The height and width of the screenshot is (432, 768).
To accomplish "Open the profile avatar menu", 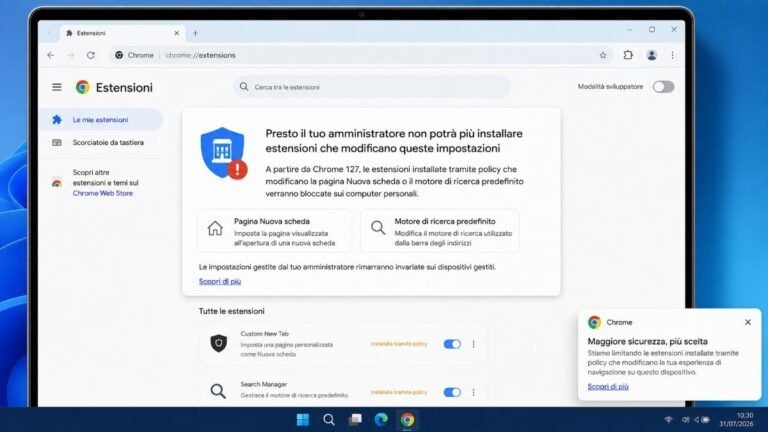I will click(x=651, y=55).
